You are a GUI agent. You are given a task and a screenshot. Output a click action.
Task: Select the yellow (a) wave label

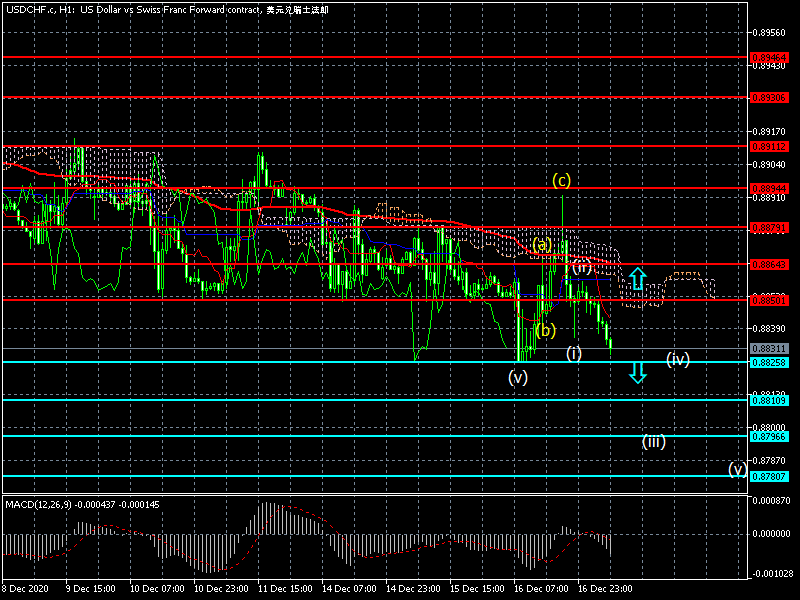541,244
